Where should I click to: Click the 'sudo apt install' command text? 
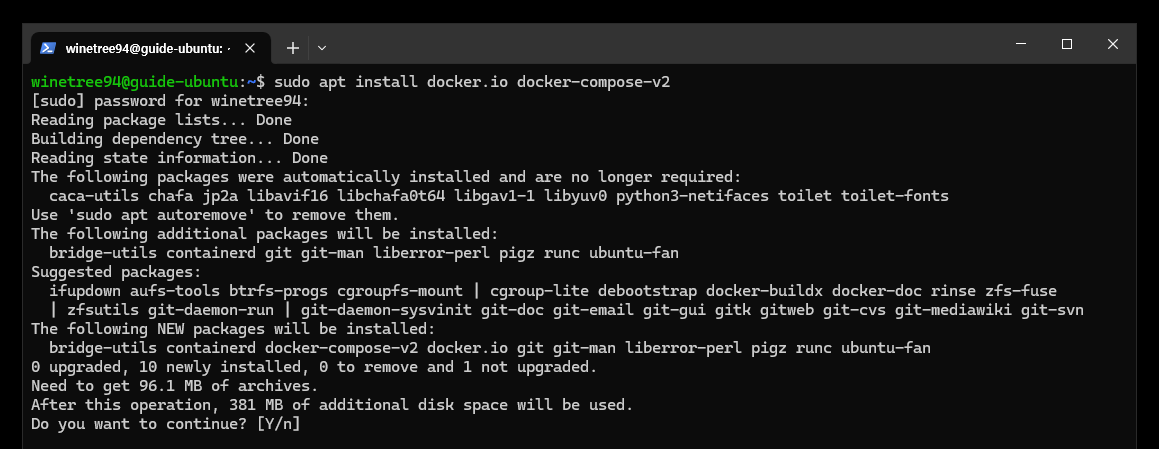(346, 81)
